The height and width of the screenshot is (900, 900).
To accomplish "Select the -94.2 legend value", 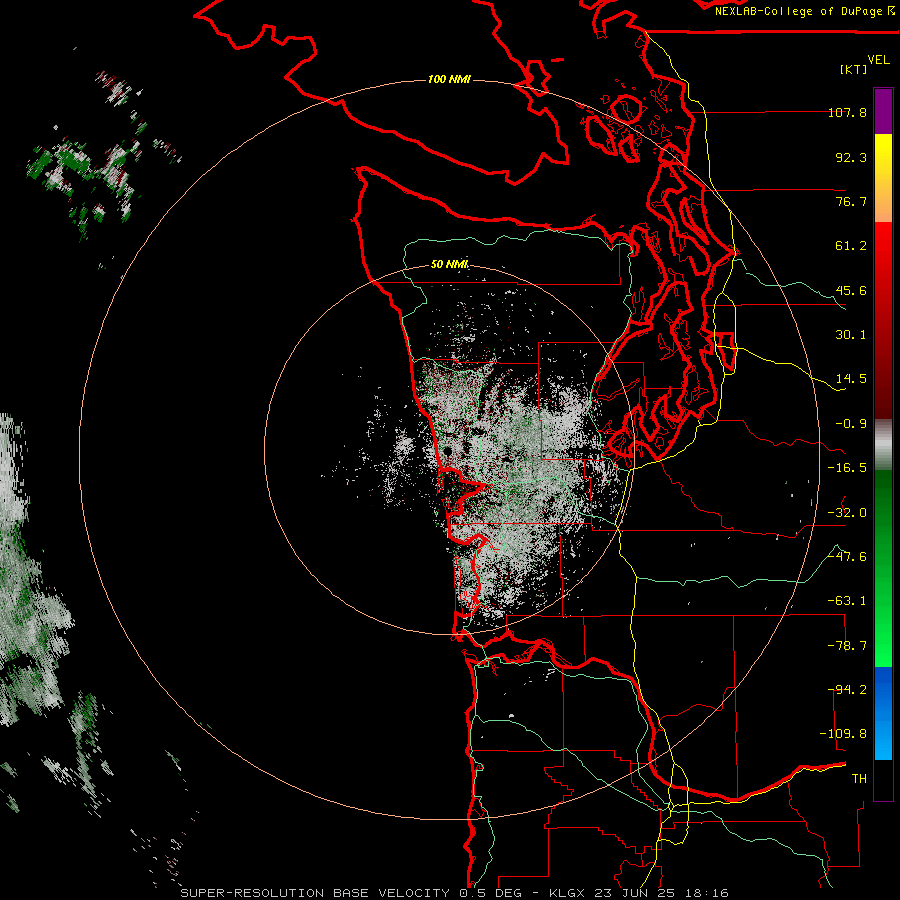I will (x=847, y=690).
